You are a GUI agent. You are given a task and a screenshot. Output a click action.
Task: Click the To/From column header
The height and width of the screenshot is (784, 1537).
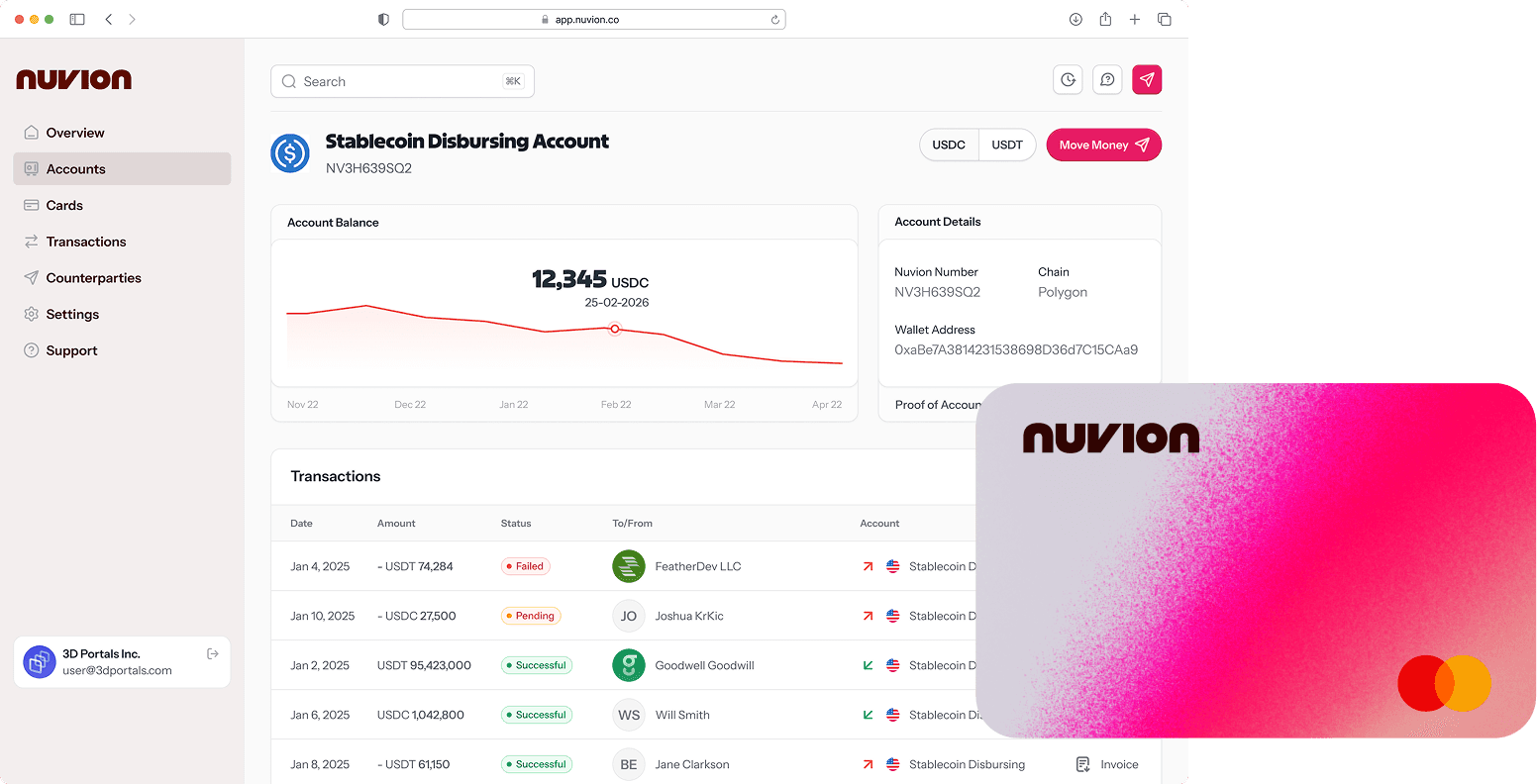tap(632, 523)
